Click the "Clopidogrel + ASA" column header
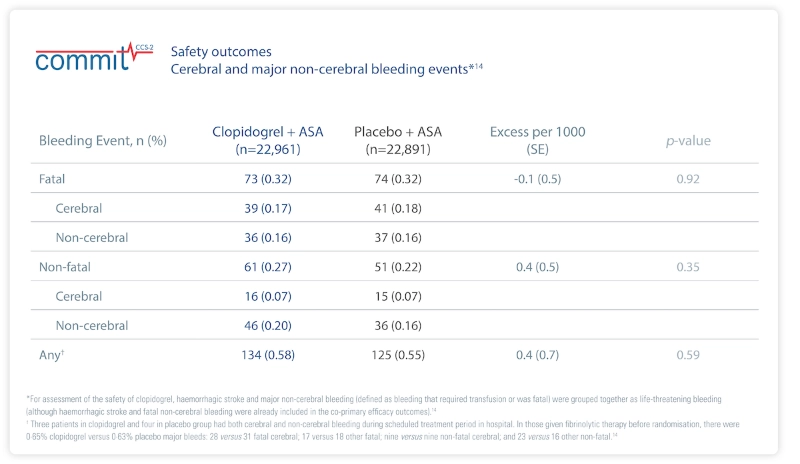Screen dimensions: 800x464 pos(260,141)
